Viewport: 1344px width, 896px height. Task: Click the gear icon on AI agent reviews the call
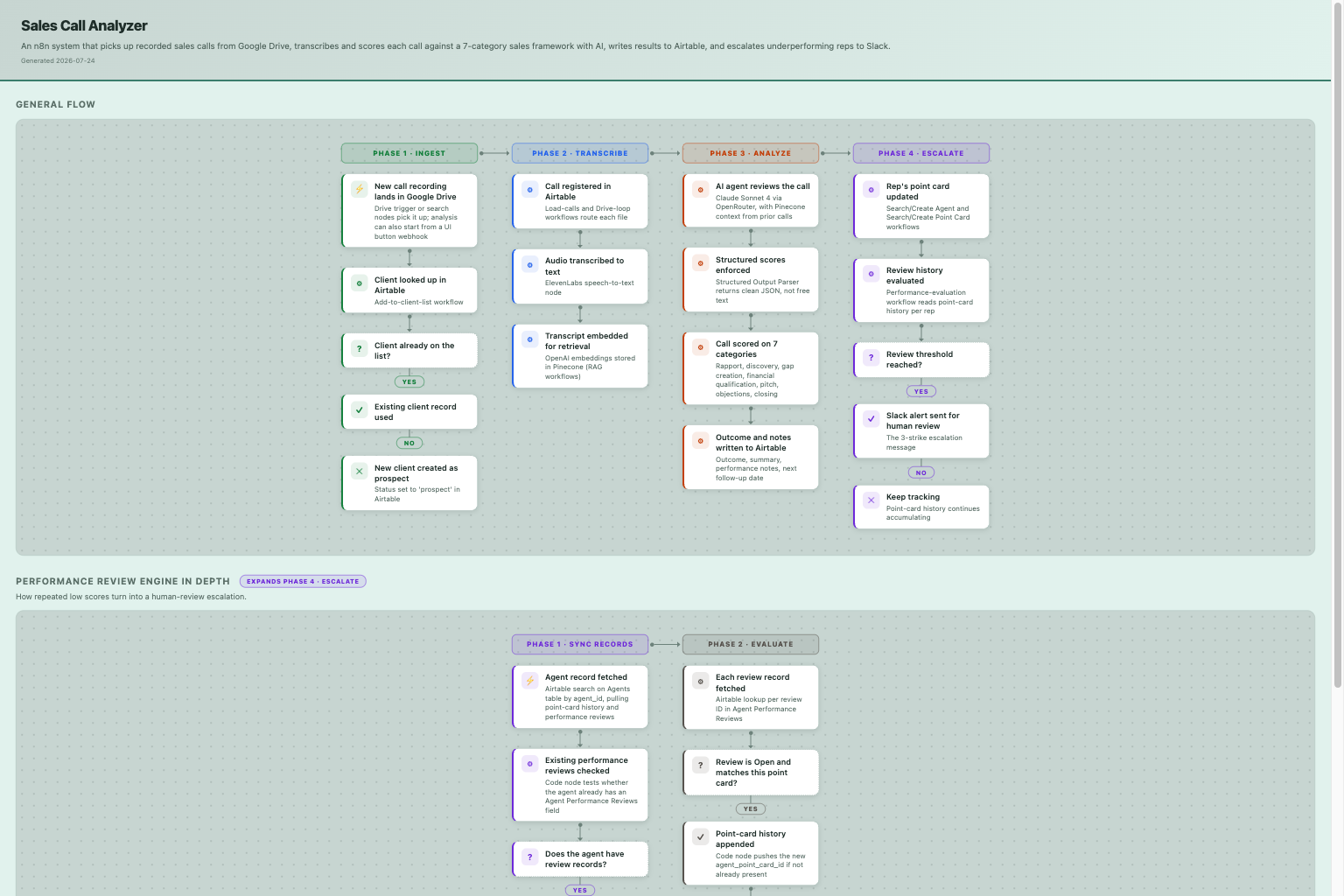tap(700, 189)
